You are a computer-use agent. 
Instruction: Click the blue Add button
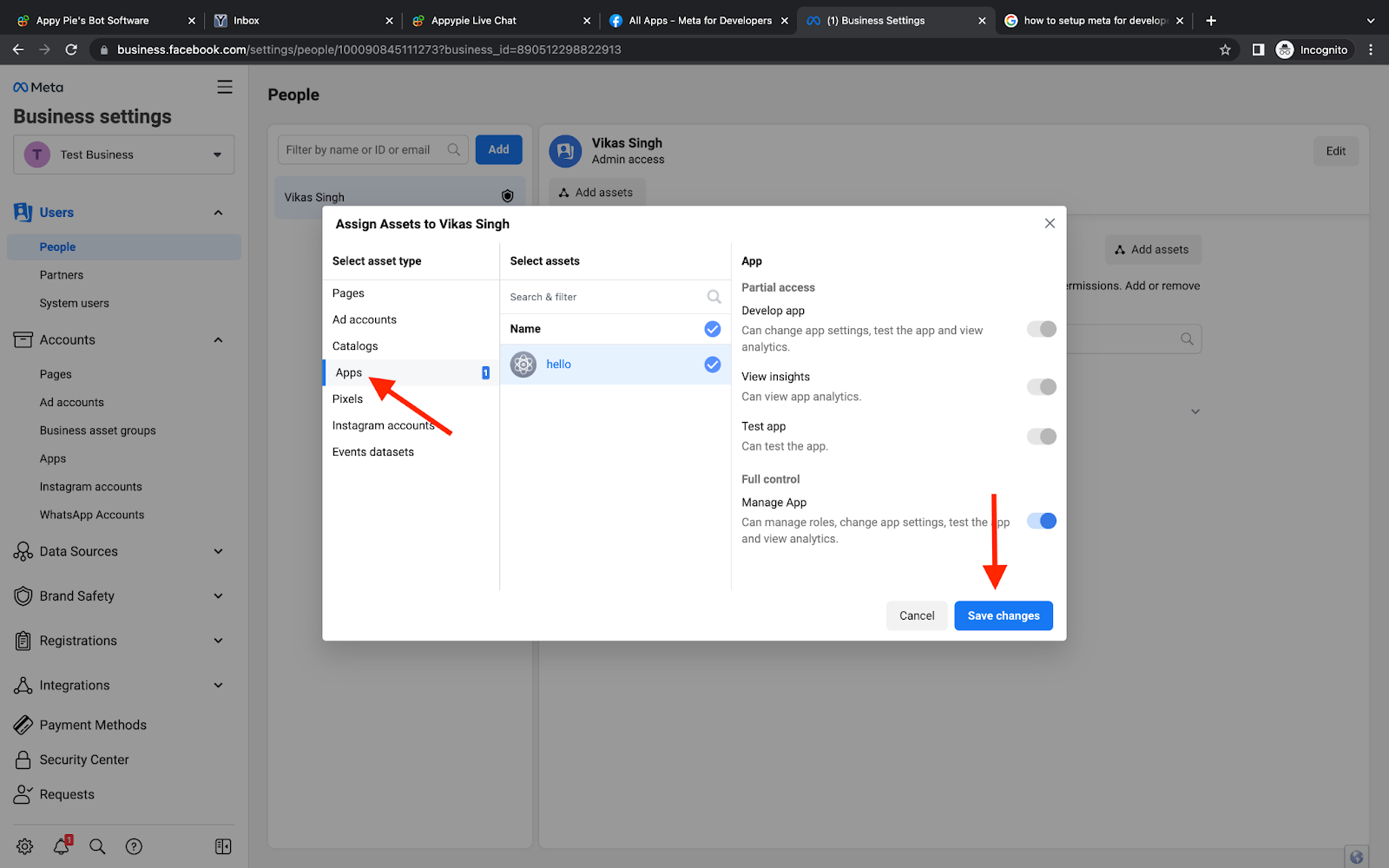(498, 149)
